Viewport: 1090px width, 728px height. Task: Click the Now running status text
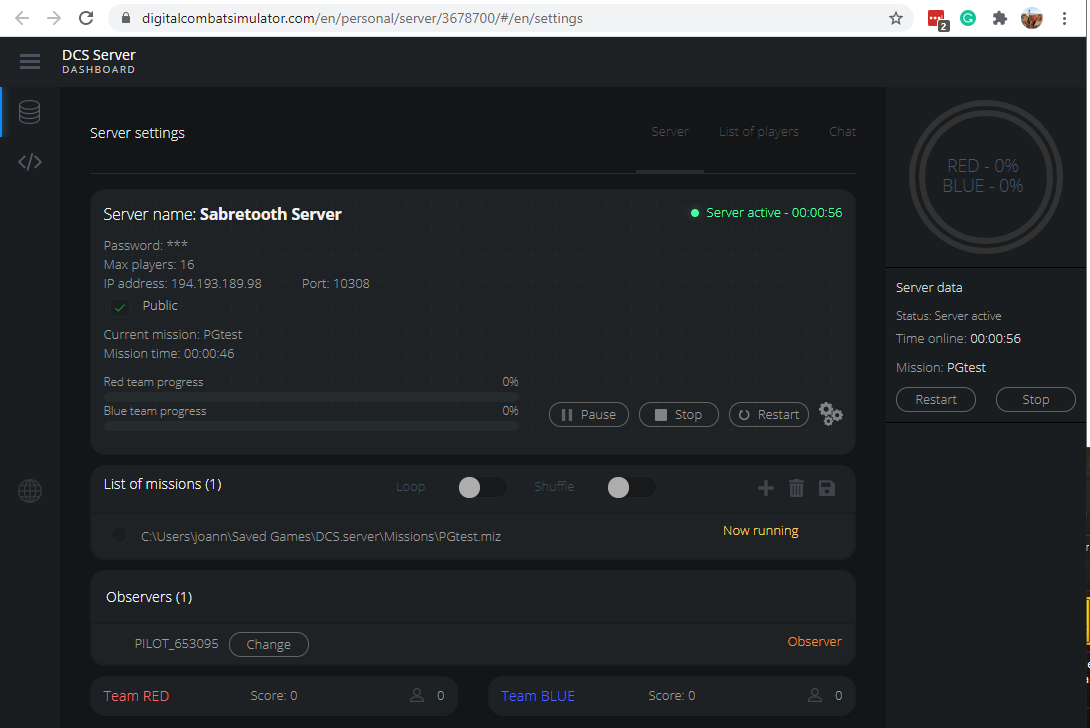[x=760, y=531]
